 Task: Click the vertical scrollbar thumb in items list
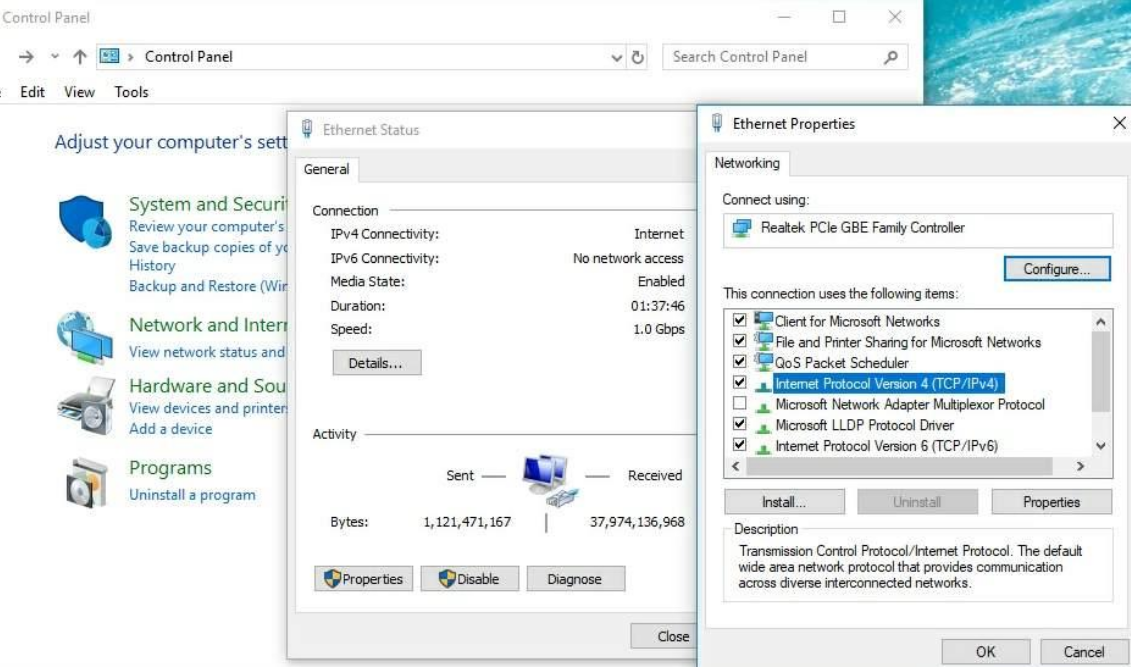point(1101,372)
